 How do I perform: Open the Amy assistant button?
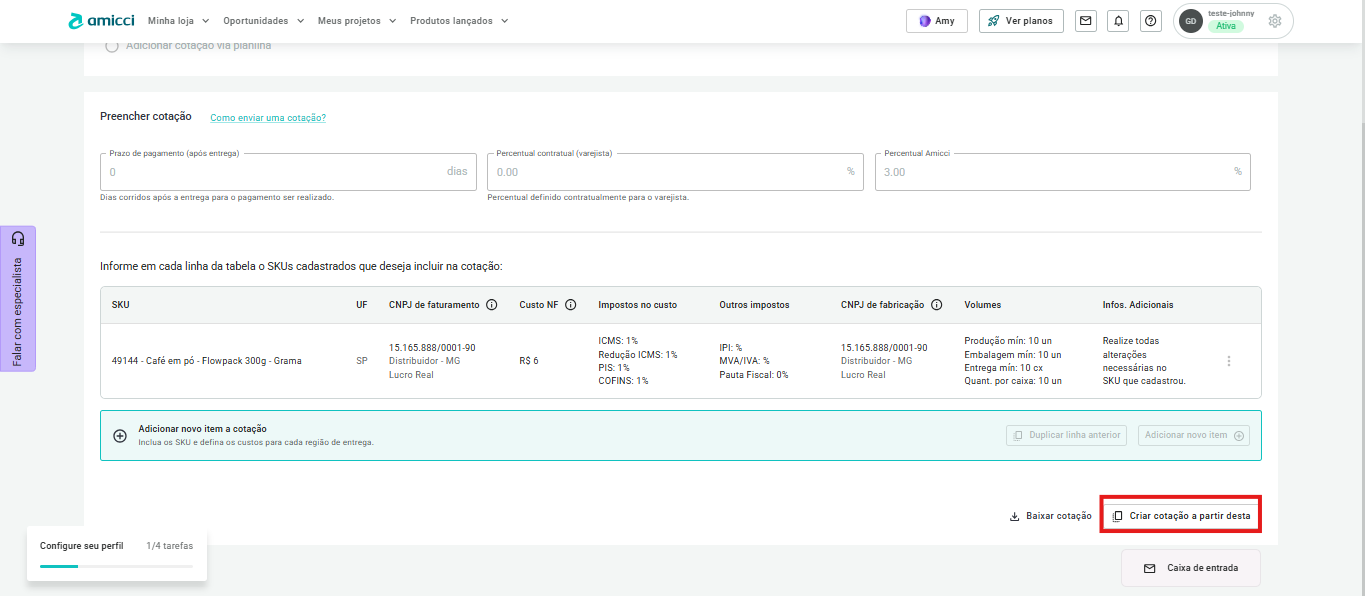937,21
